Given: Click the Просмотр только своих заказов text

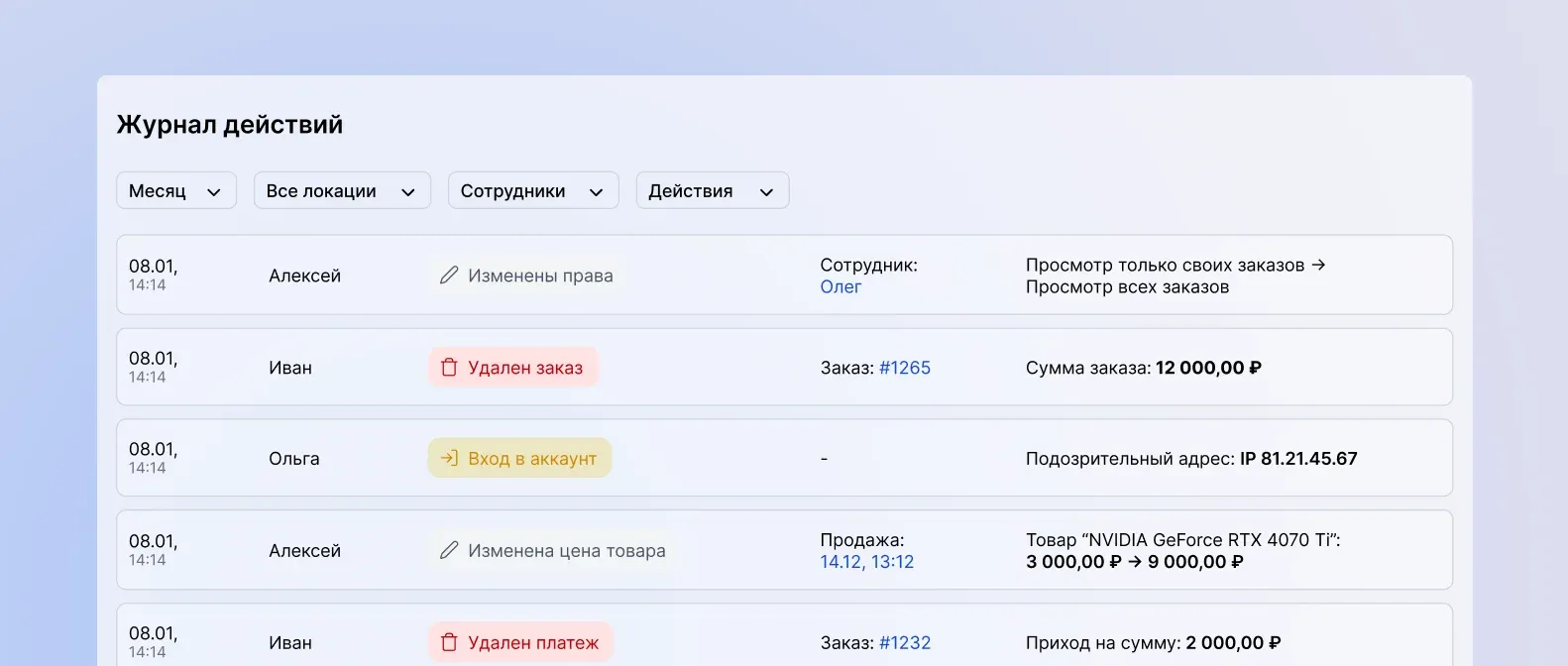Looking at the screenshot, I should [x=1166, y=266].
